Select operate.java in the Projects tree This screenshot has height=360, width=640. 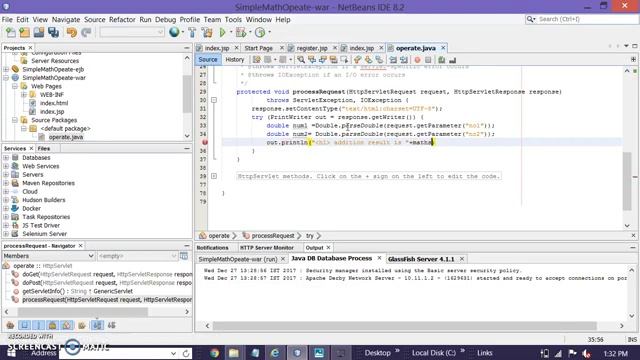tap(66, 137)
